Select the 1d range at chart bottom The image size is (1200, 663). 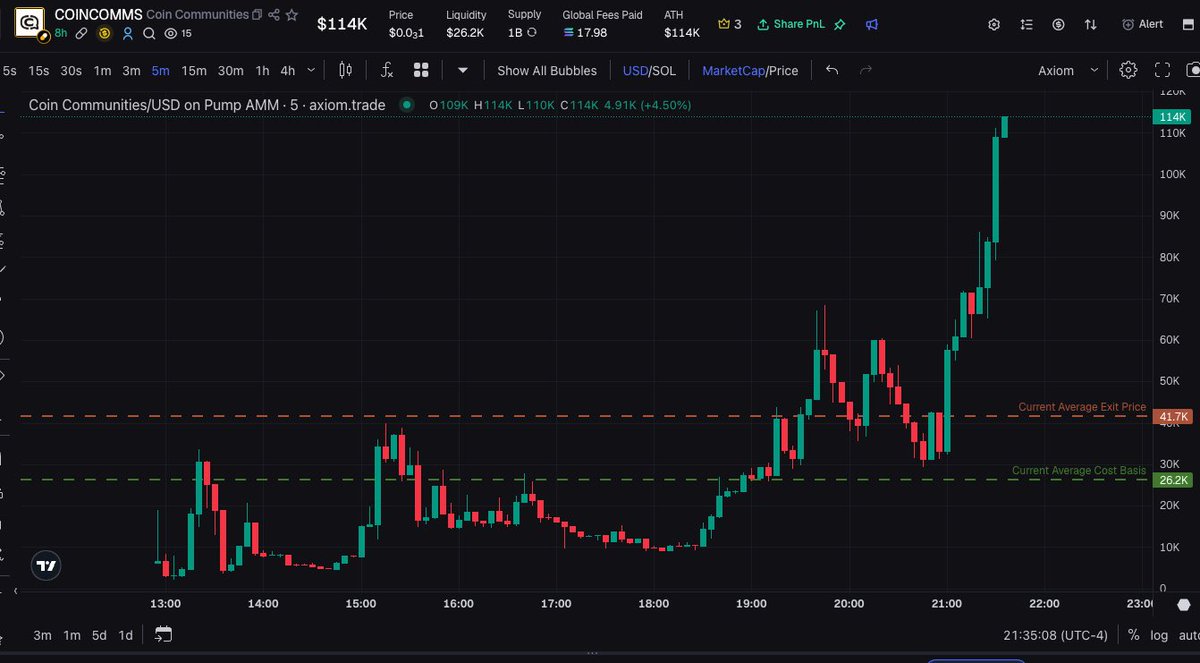[x=125, y=635]
